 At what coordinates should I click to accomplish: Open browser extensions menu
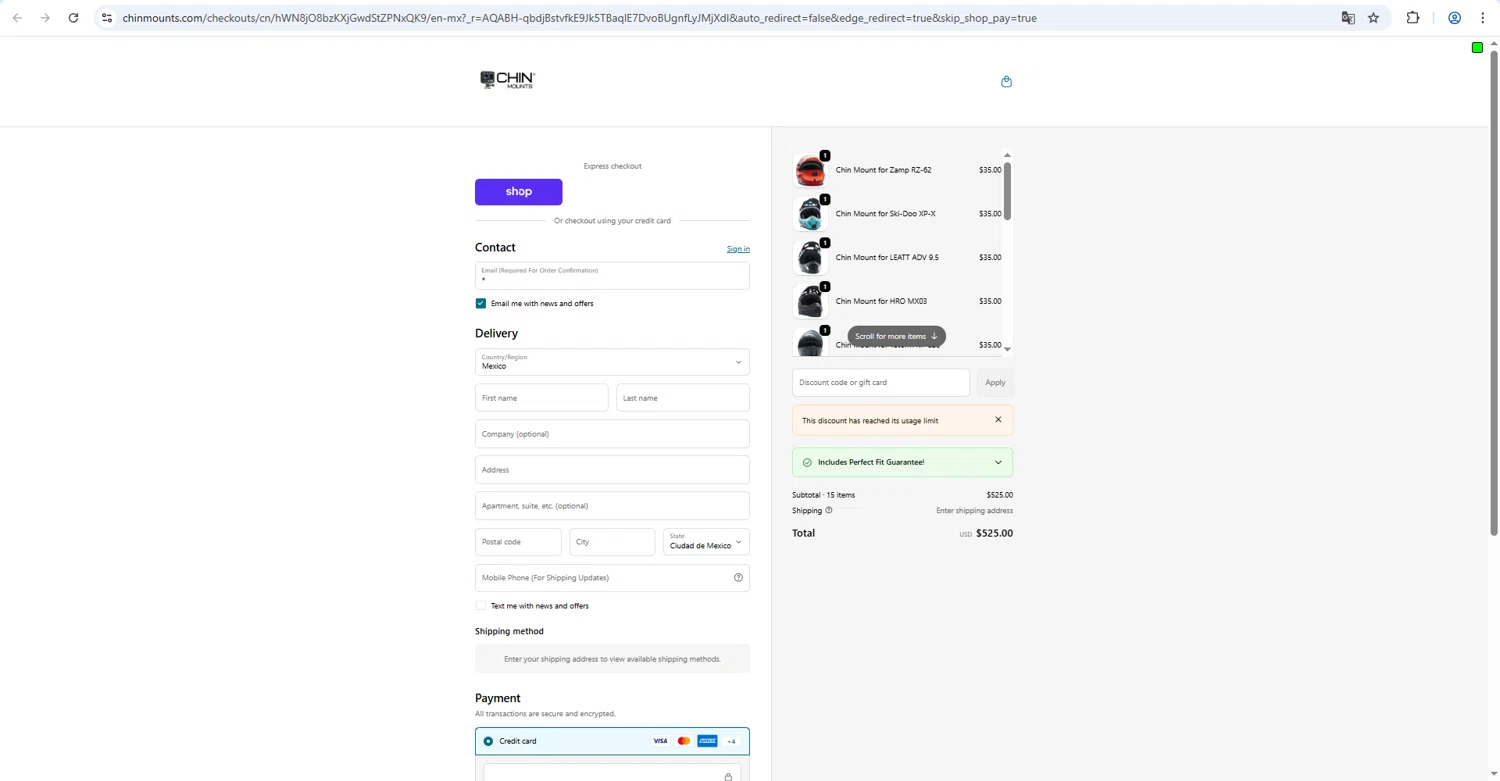click(1413, 18)
